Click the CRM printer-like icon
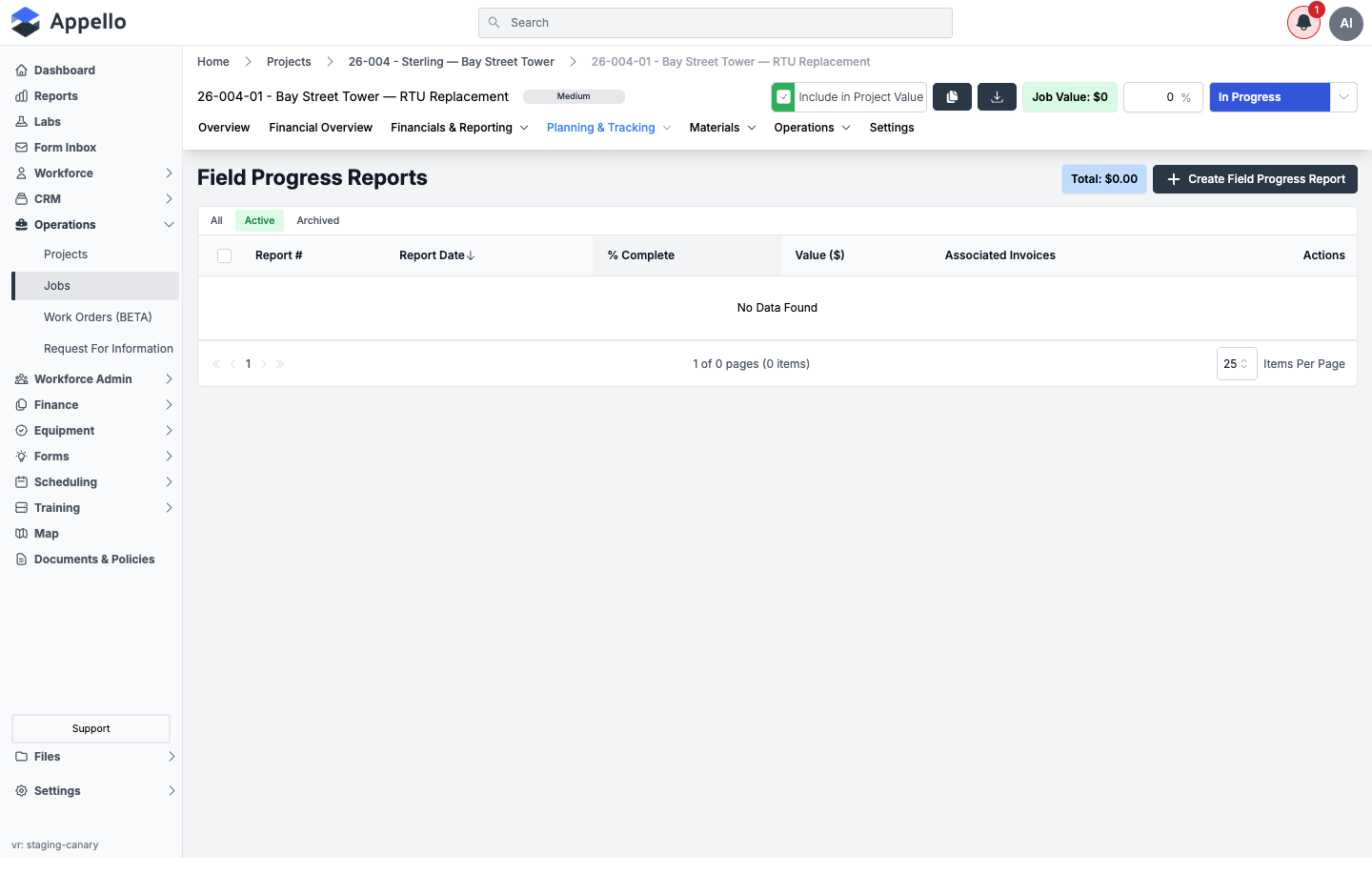Viewport: 1372px width, 875px height. 21,199
